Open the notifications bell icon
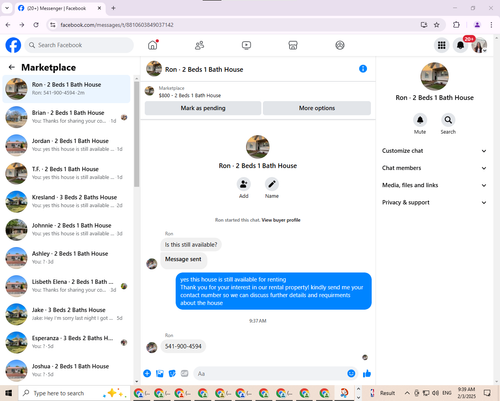Viewport: 500px width, 401px height. pyautogui.click(x=460, y=45)
